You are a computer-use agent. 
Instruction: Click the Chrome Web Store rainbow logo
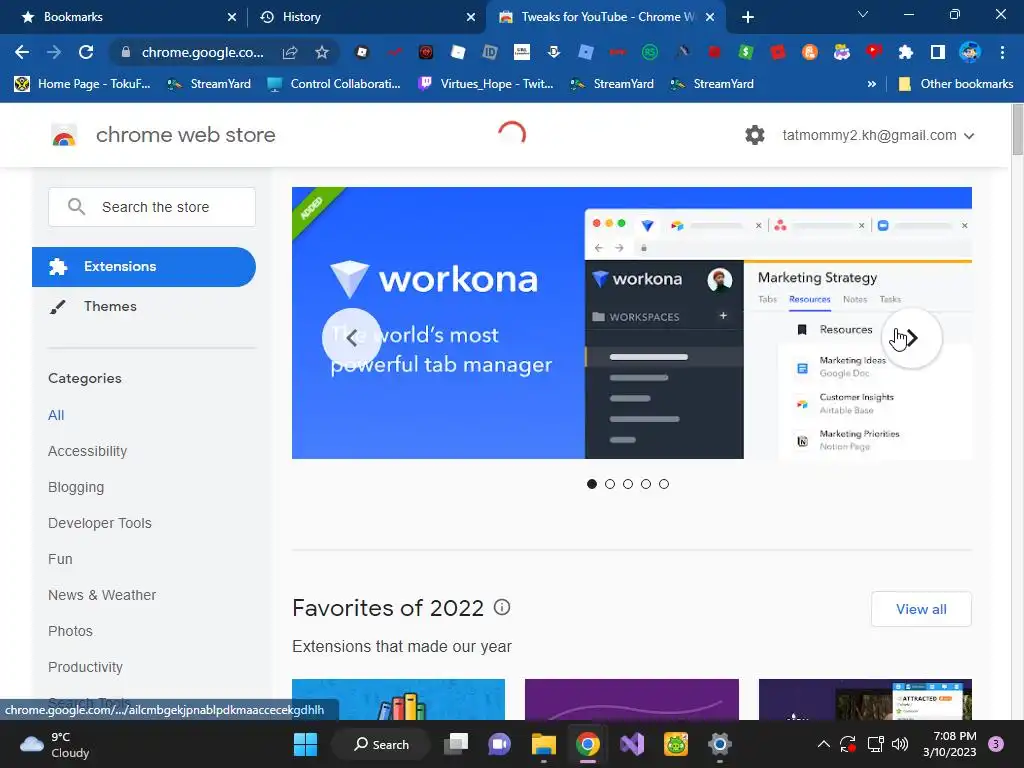(x=64, y=135)
